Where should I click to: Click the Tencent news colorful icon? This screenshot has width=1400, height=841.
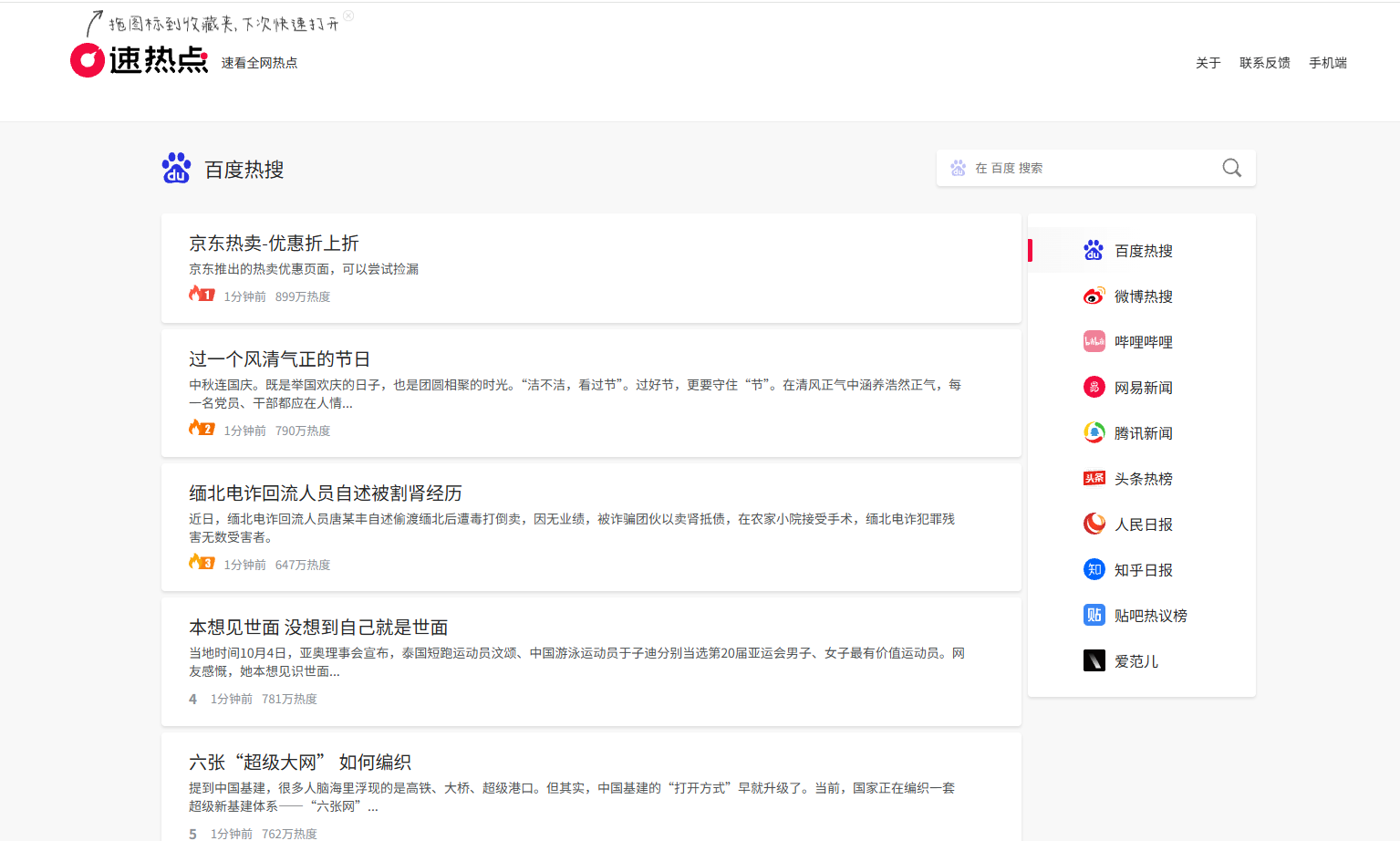(1094, 432)
